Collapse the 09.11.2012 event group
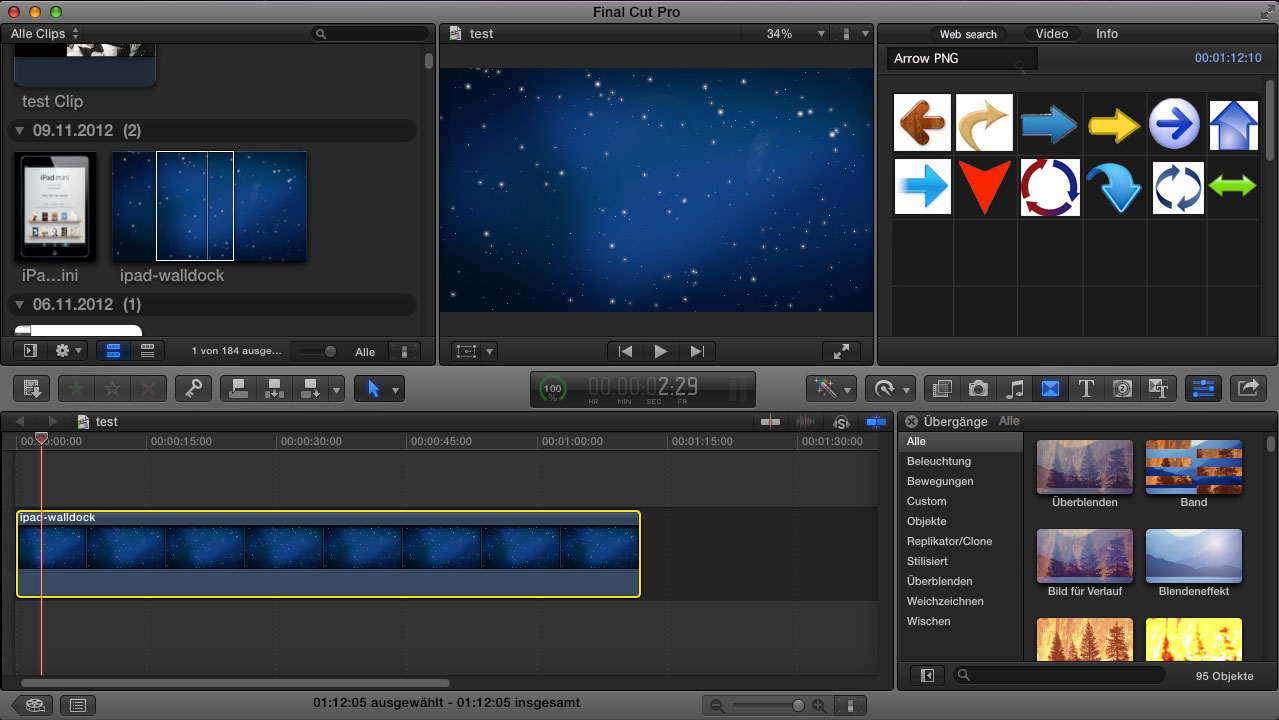Screen dimensions: 1279x720 click(20, 131)
